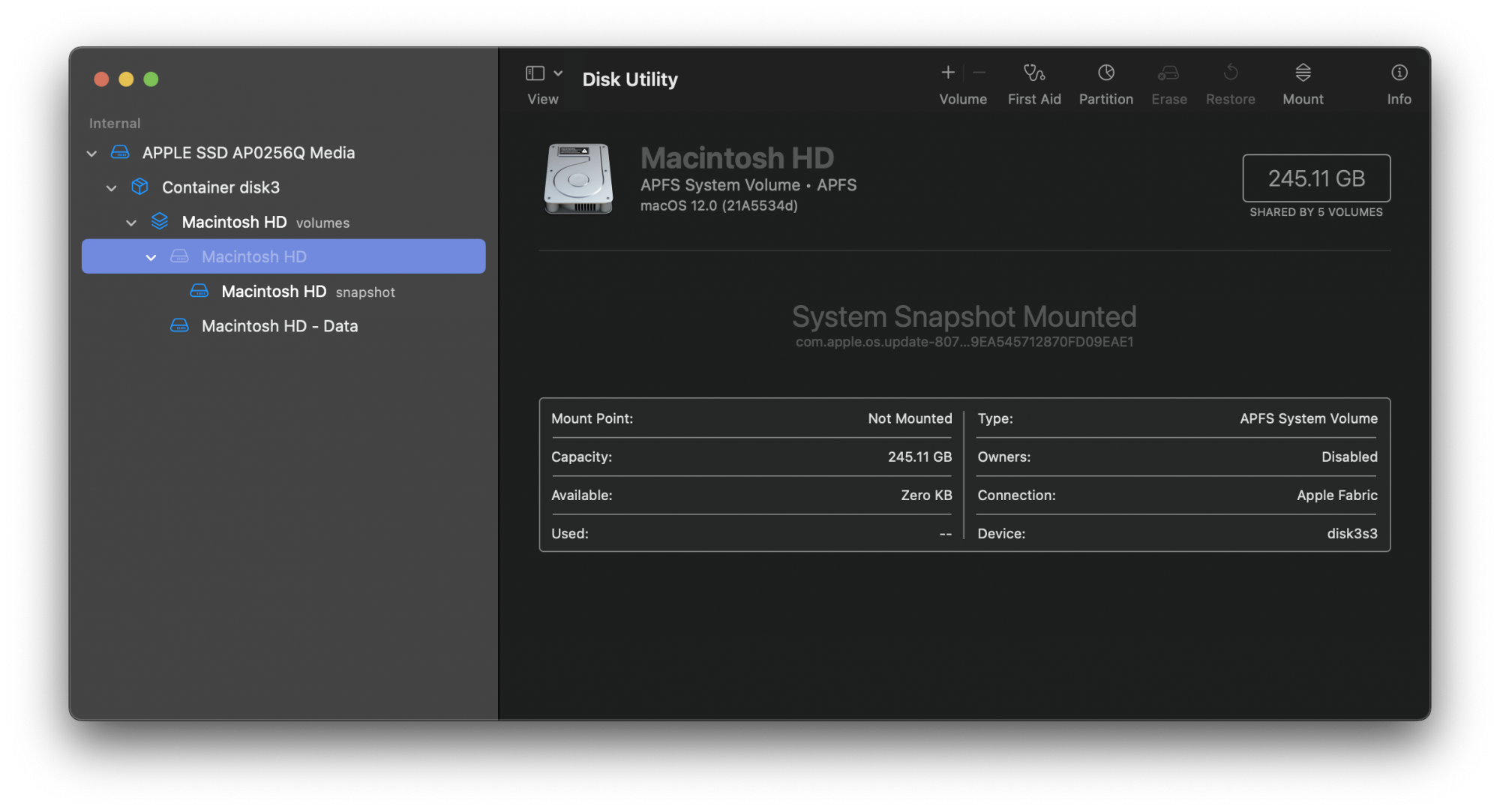
Task: Click the Restore arrow icon
Action: tap(1231, 72)
